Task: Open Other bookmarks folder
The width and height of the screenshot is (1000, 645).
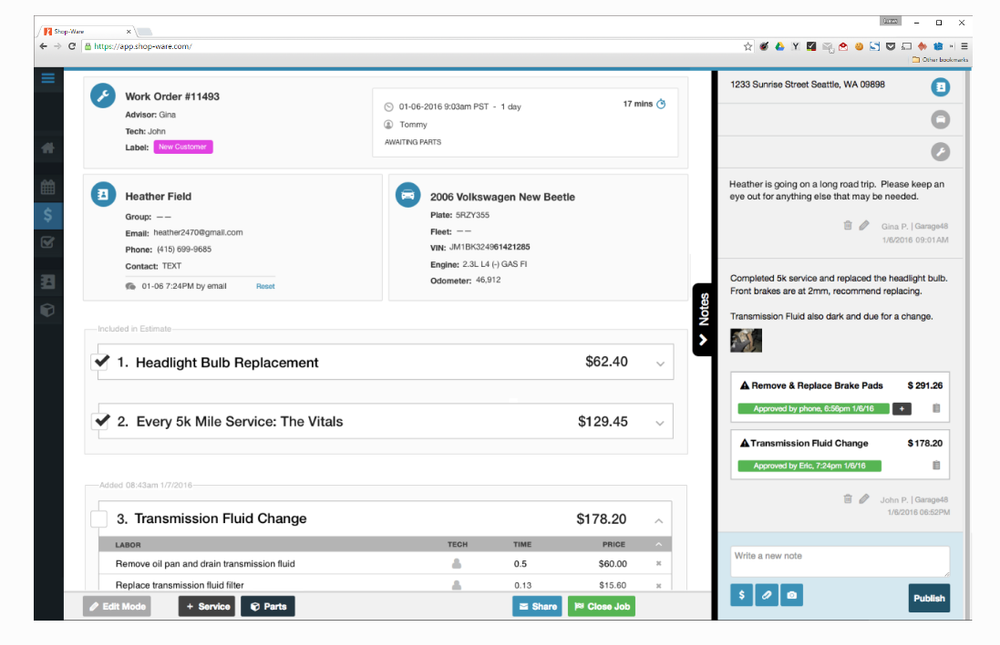Action: 941,59
